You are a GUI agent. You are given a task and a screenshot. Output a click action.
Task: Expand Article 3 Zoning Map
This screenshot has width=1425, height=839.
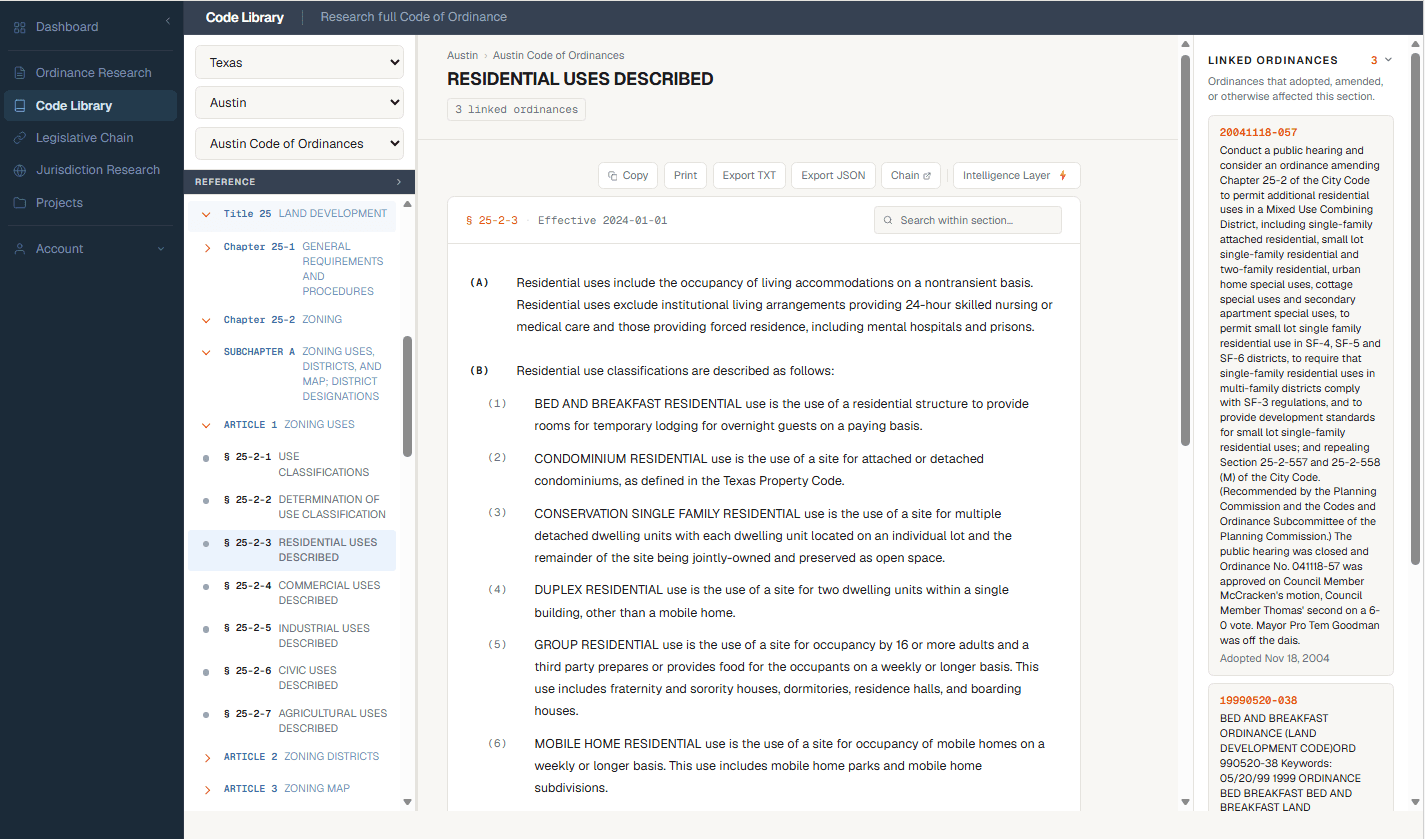[x=206, y=789]
